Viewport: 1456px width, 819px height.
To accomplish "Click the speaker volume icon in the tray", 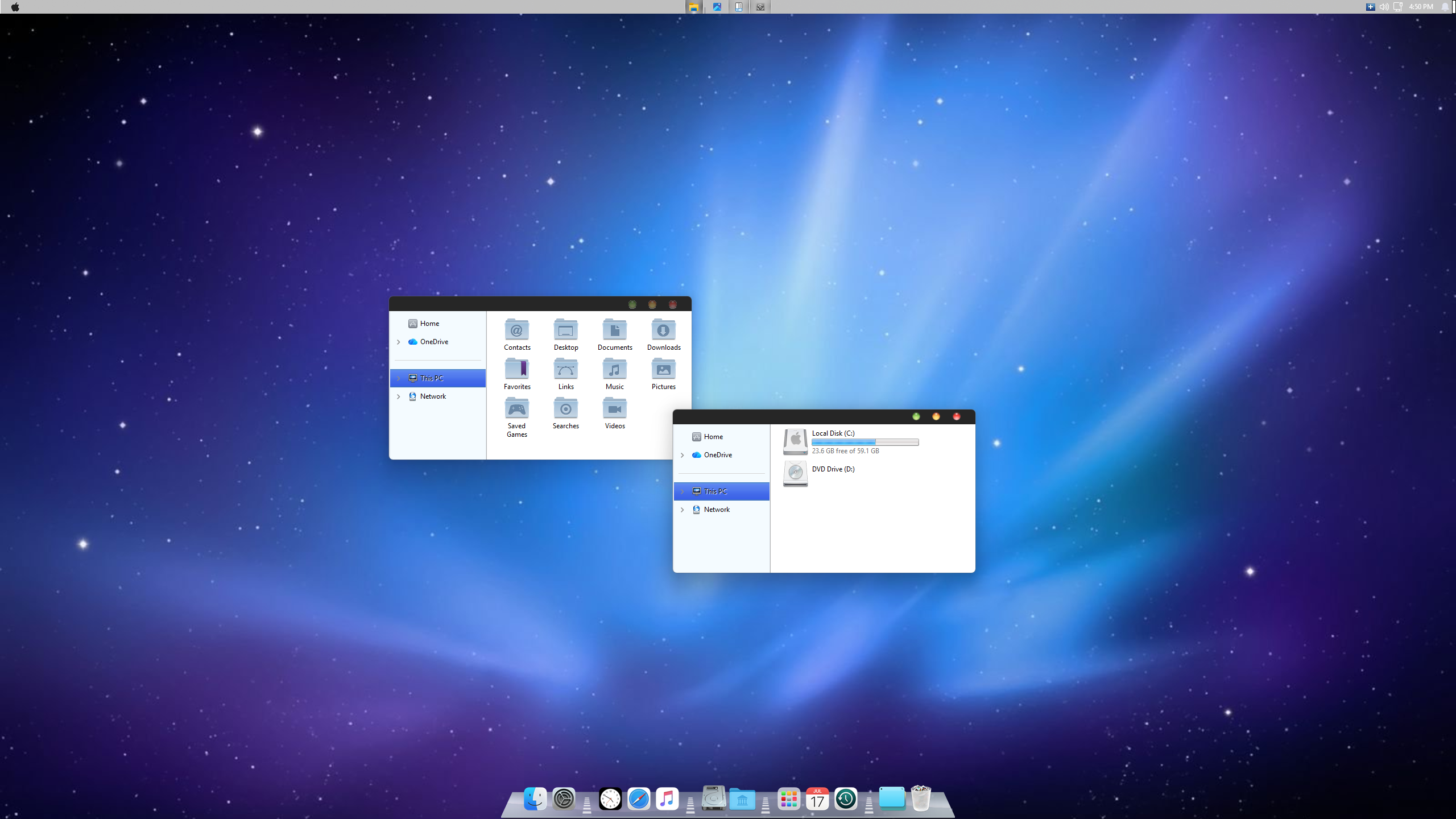I will tap(1384, 7).
